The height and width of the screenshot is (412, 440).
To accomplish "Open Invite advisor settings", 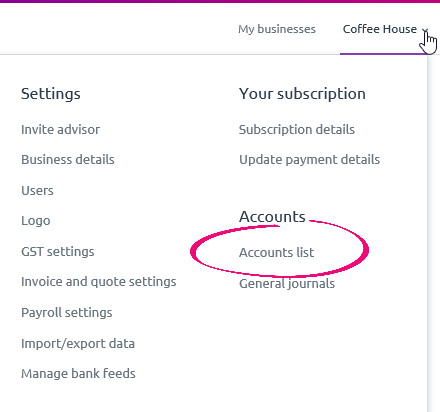I will click(x=60, y=129).
